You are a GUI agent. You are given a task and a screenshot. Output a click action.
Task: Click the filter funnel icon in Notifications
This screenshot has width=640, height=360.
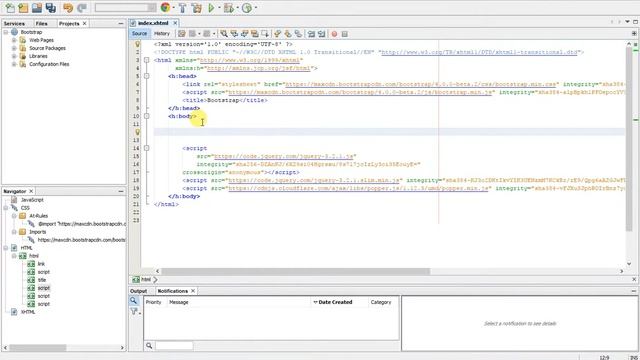tap(134, 311)
